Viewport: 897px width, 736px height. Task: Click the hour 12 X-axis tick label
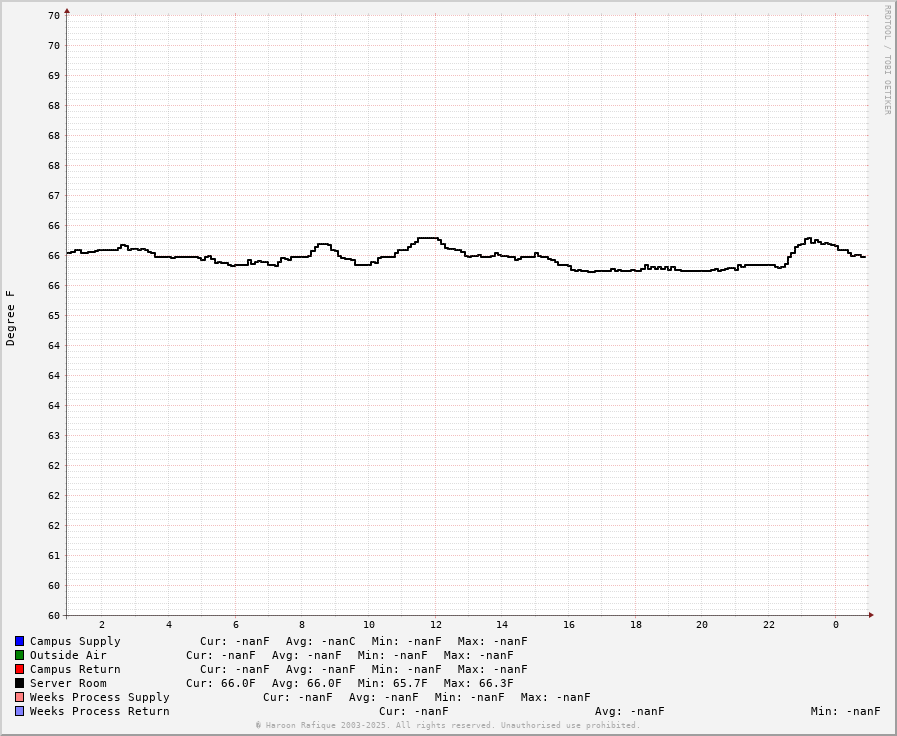436,625
